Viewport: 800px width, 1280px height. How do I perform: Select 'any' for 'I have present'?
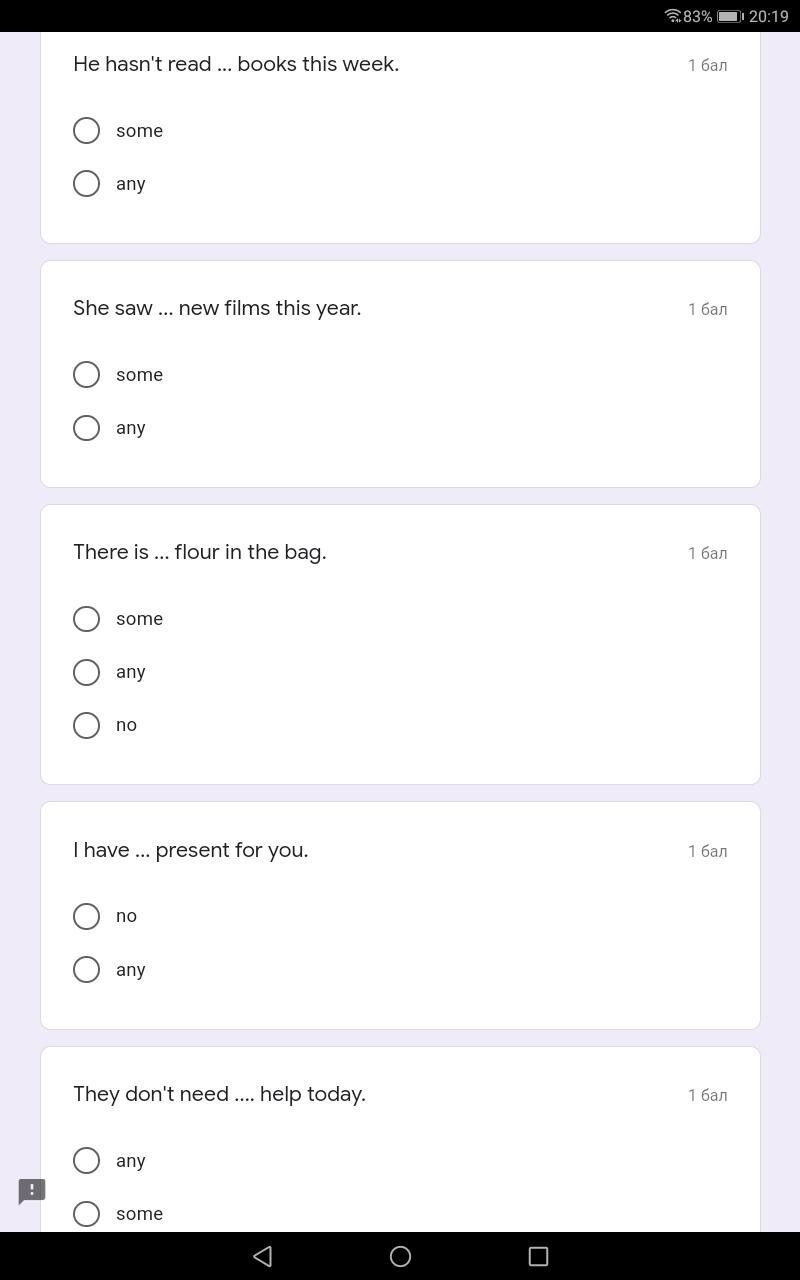86,970
